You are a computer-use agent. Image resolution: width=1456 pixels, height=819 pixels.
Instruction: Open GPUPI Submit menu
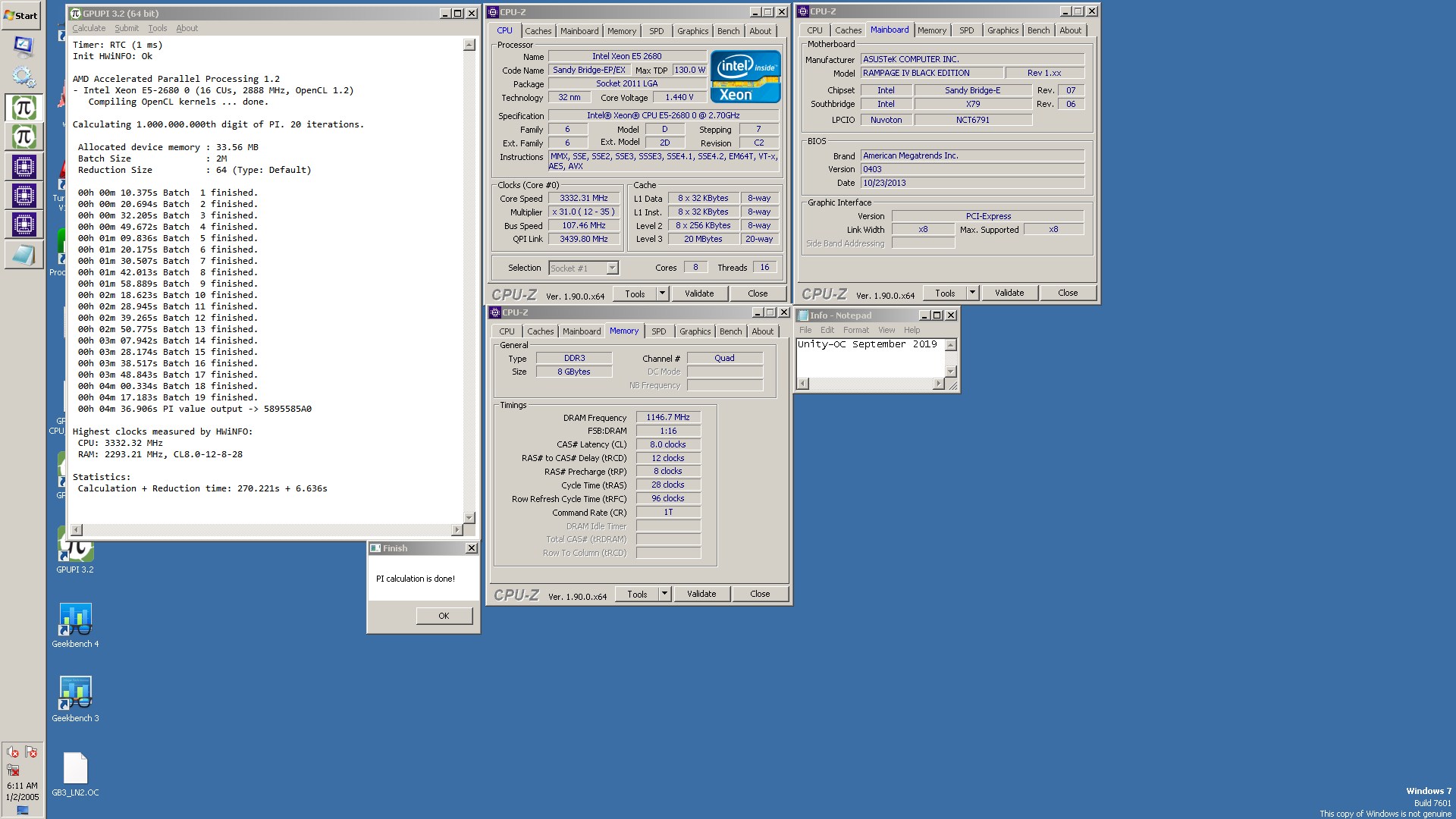click(x=127, y=28)
